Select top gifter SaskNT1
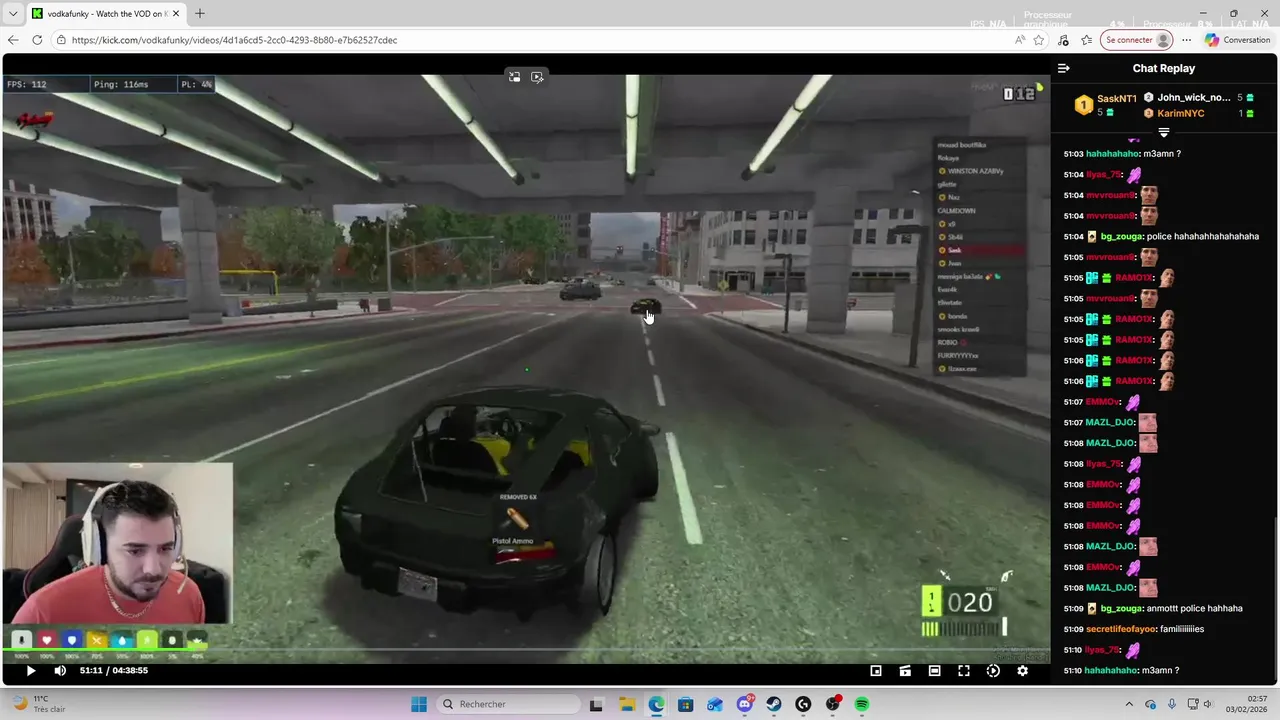Image resolution: width=1280 pixels, height=720 pixels. [1116, 99]
